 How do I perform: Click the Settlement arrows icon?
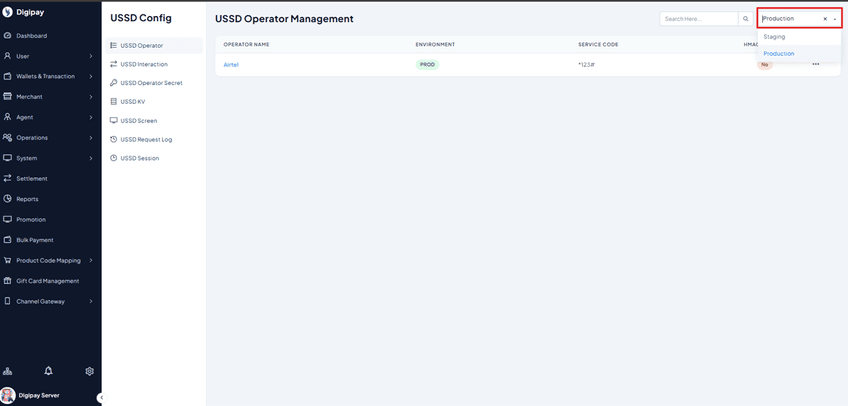tap(7, 178)
